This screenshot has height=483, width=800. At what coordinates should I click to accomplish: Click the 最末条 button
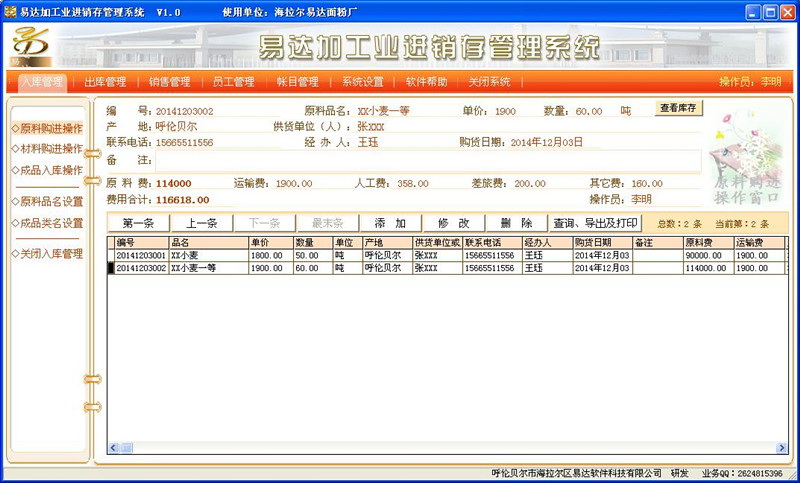point(328,223)
